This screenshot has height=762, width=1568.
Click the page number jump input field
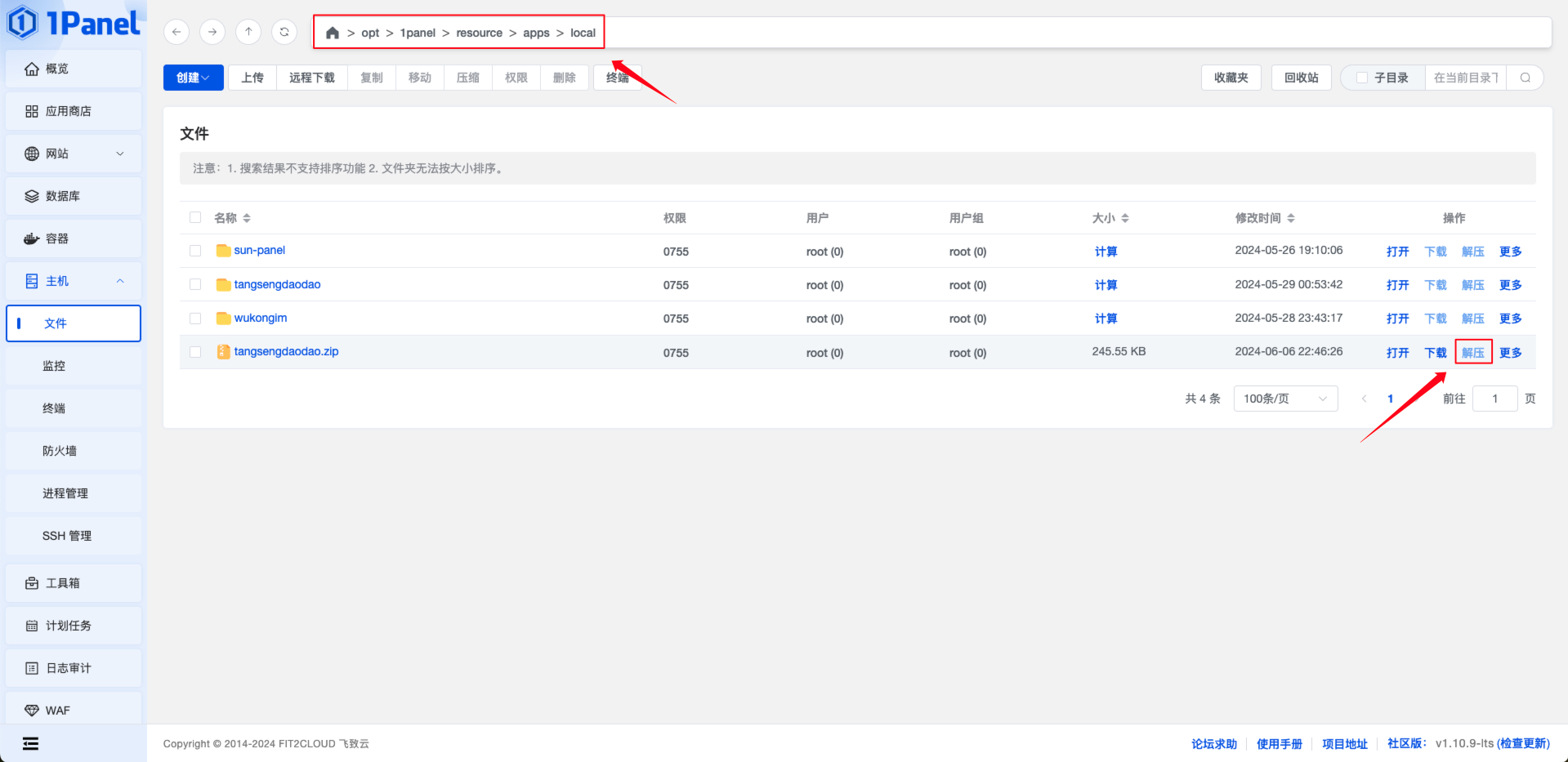coord(1494,399)
